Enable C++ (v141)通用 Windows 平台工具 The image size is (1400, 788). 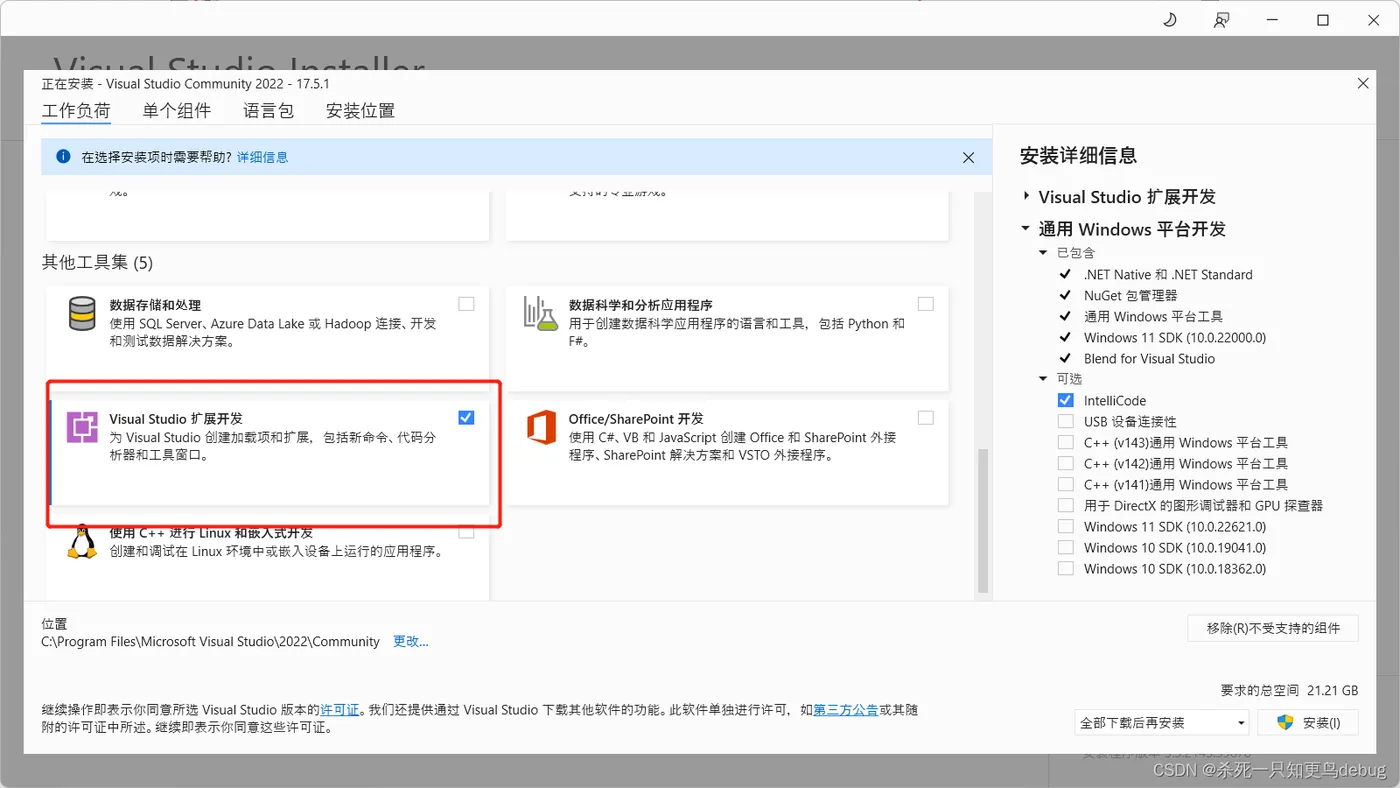(x=1066, y=484)
